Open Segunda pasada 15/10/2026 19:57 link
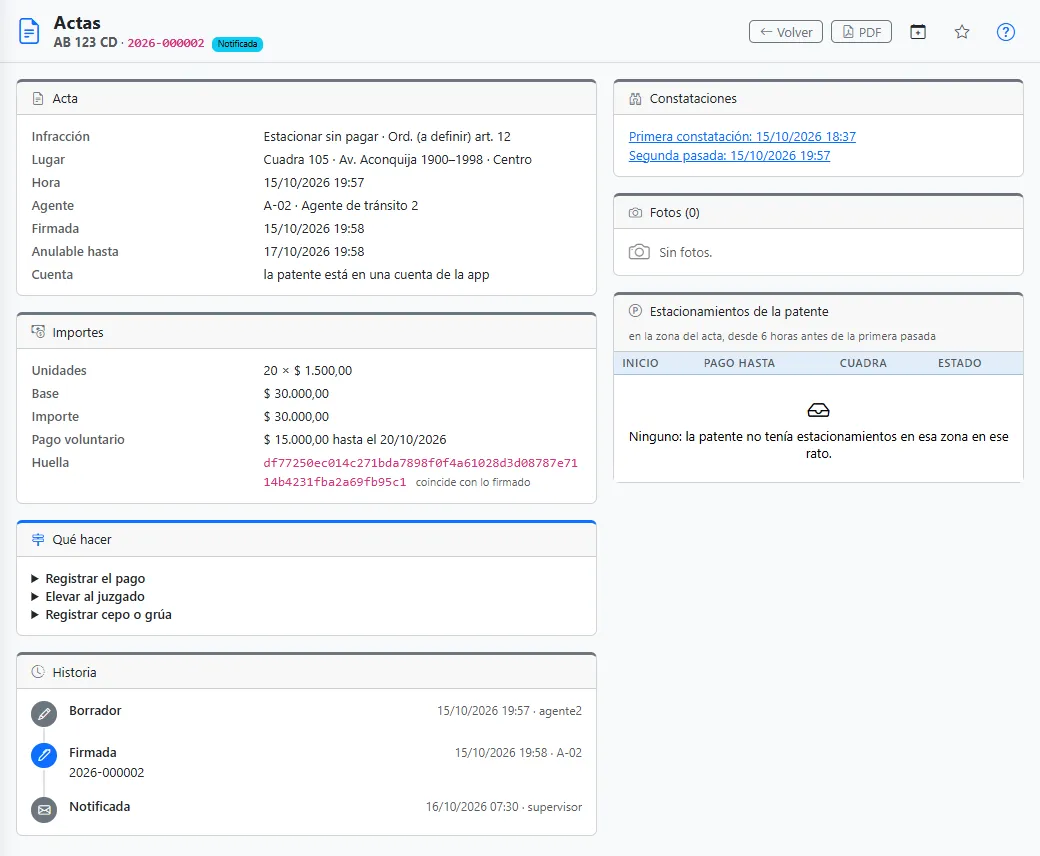 tap(730, 155)
